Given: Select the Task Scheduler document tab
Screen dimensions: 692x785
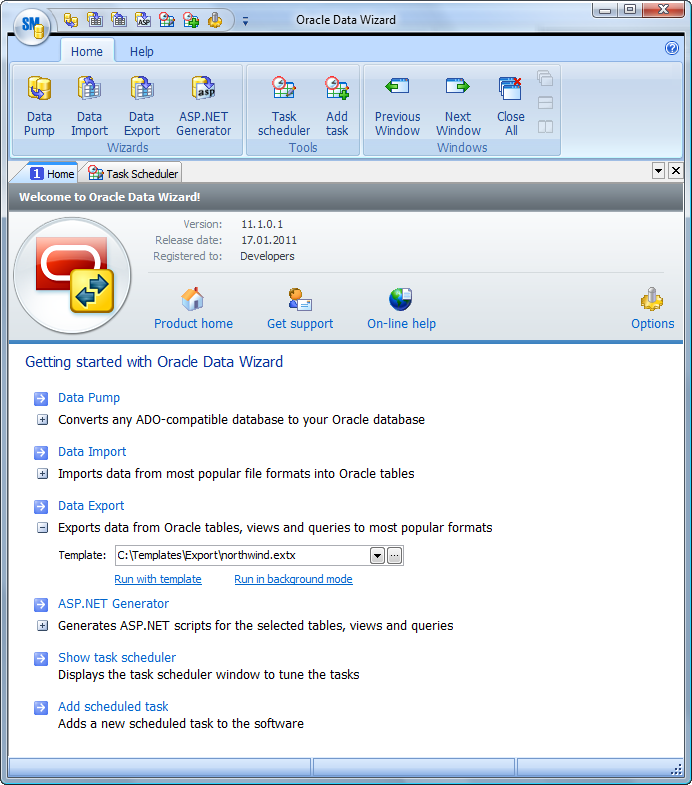Looking at the screenshot, I should 133,174.
